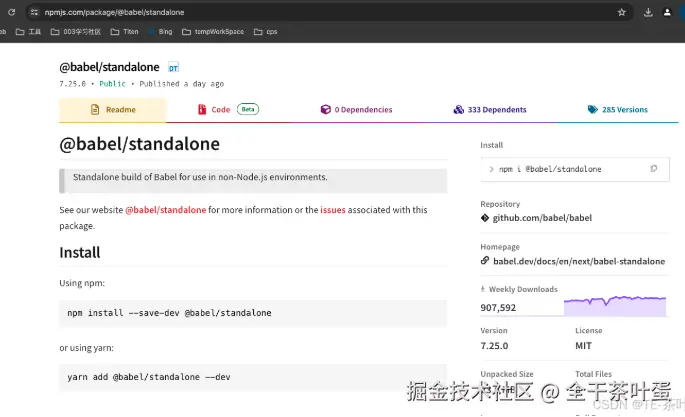Click the Unpacked Size label

point(507,374)
